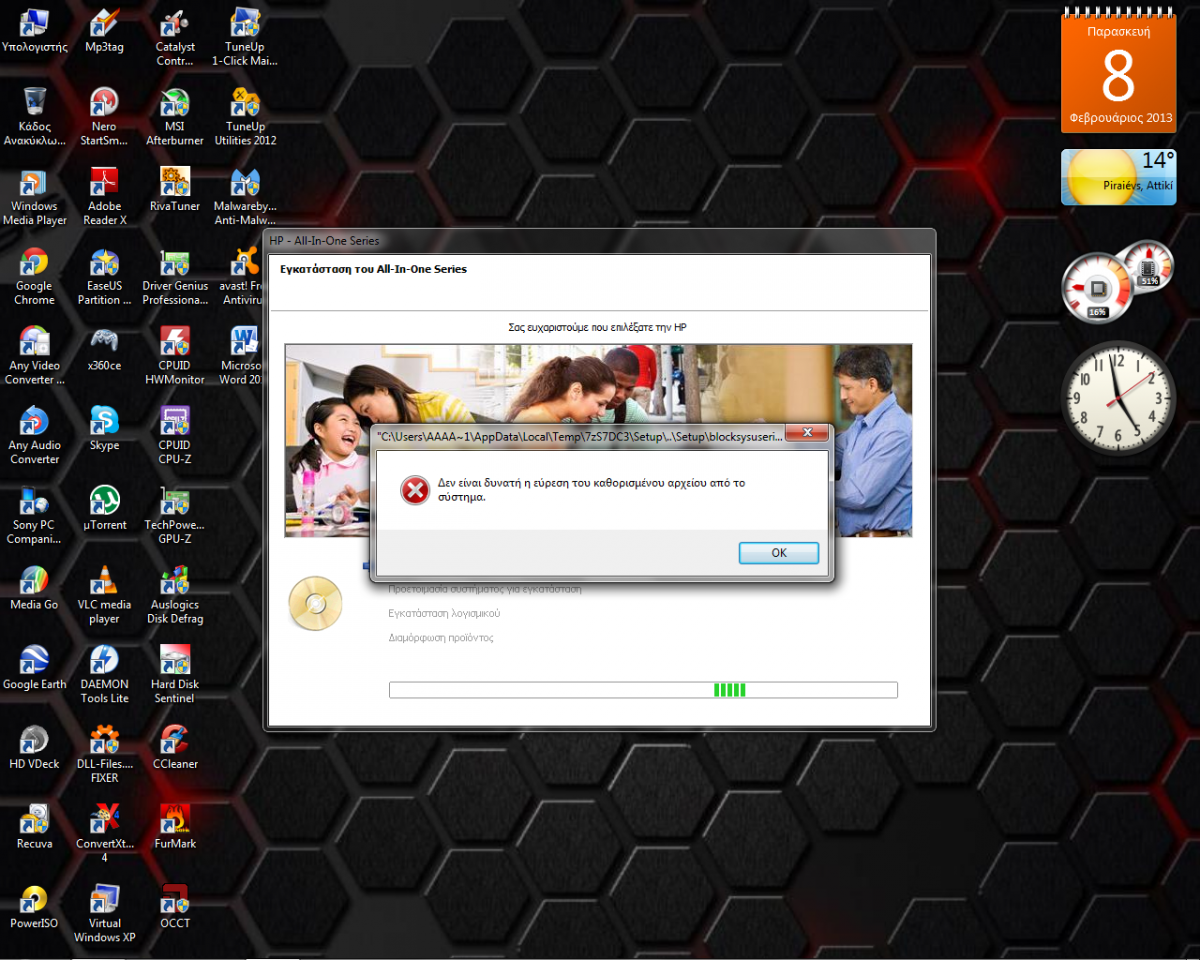
Task: Click the calendar gadget showing 8
Action: tap(1118, 70)
